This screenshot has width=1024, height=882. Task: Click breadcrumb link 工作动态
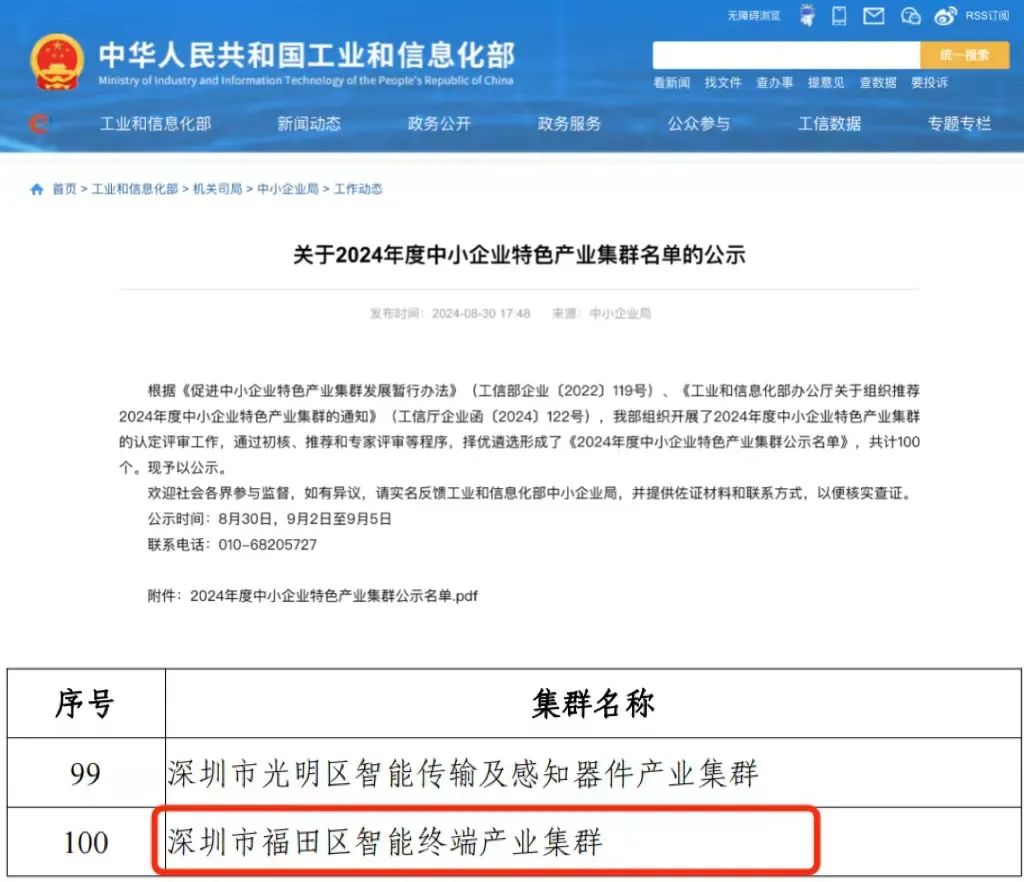pyautogui.click(x=358, y=189)
